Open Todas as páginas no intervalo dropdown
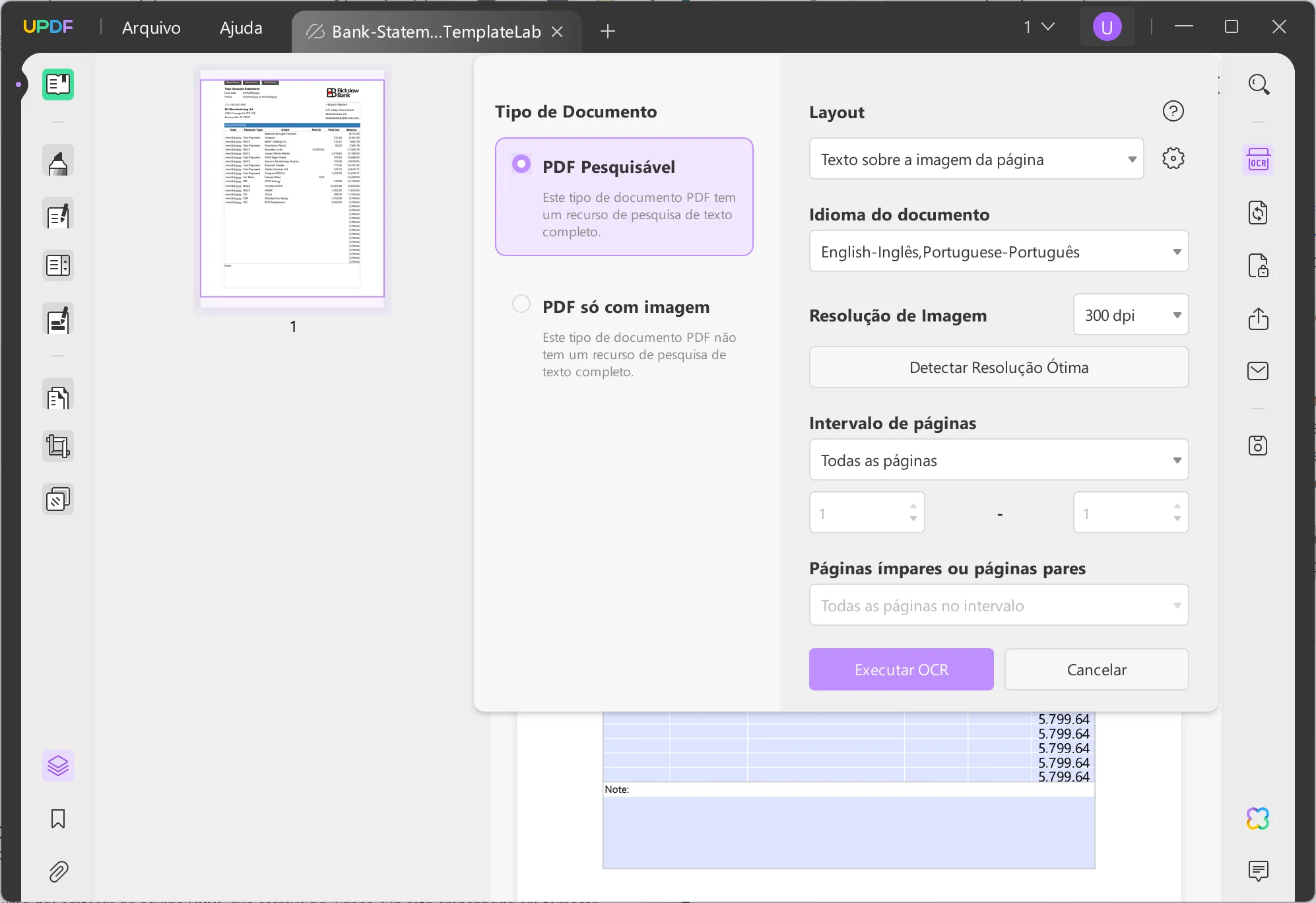 pos(999,605)
